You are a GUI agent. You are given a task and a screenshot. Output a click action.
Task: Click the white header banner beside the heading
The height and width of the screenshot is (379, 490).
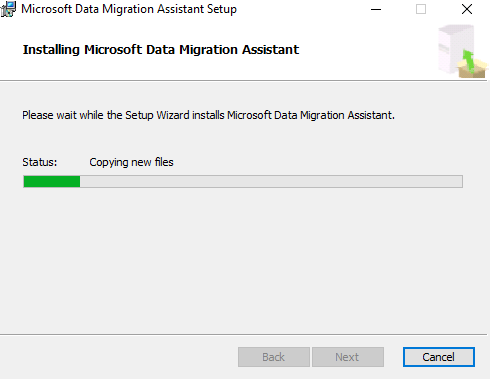[x=367, y=50]
